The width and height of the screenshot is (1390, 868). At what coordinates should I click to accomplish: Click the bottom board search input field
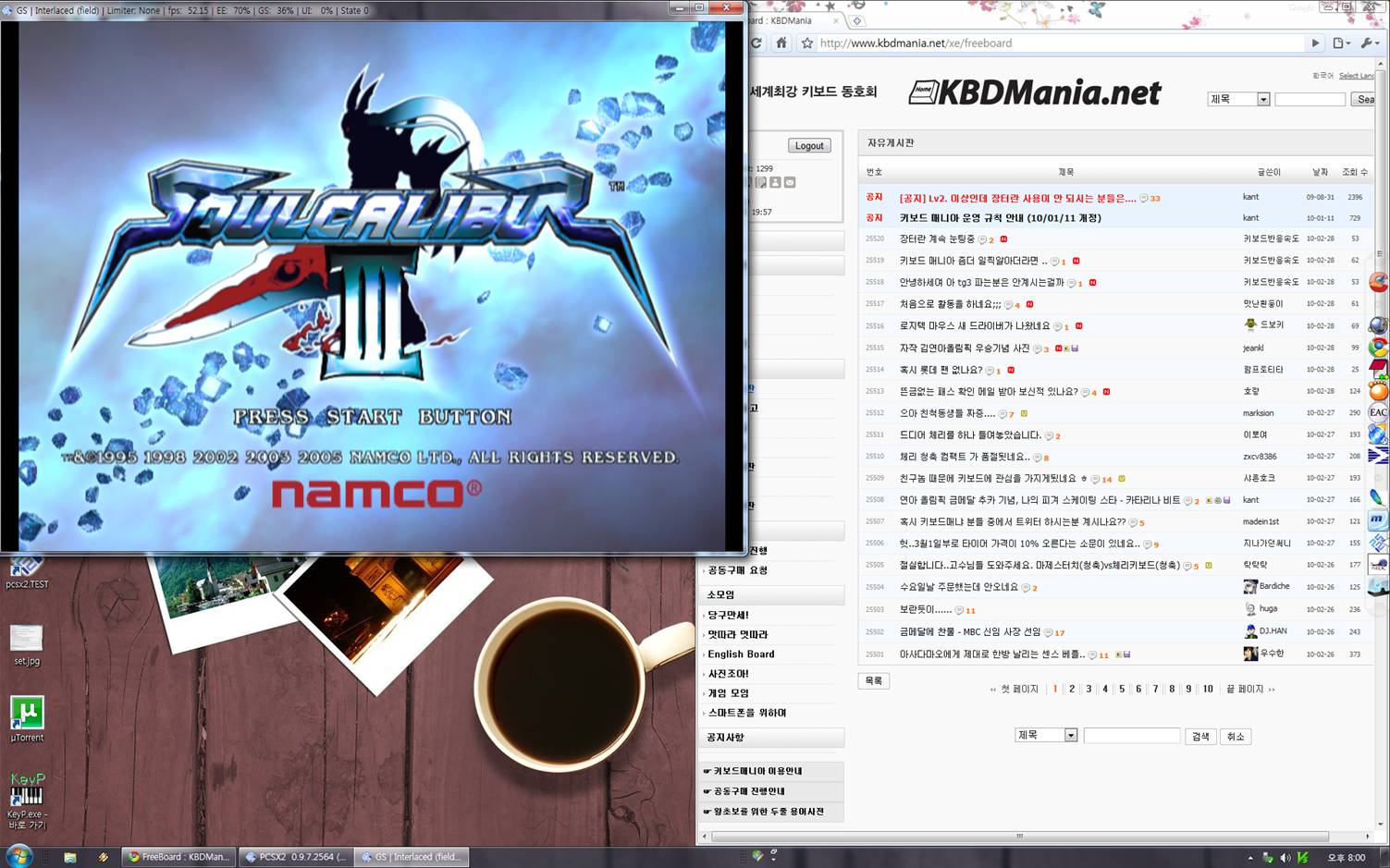click(1132, 736)
